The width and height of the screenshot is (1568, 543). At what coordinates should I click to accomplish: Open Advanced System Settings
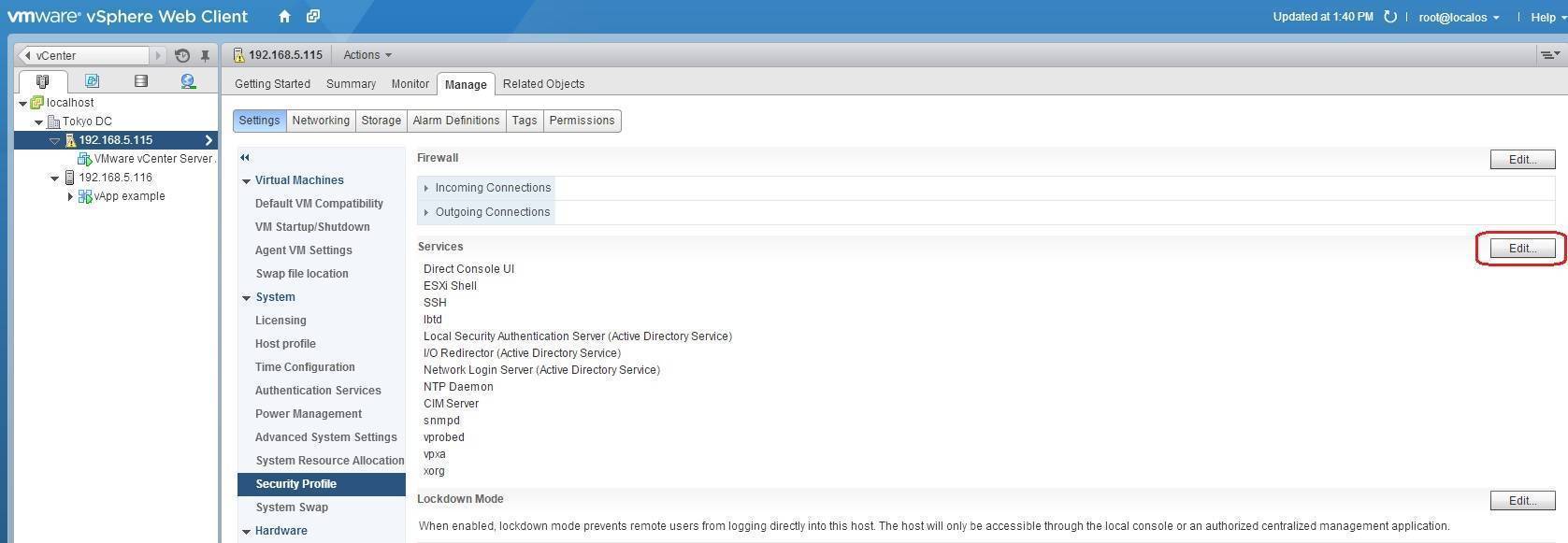[326, 437]
